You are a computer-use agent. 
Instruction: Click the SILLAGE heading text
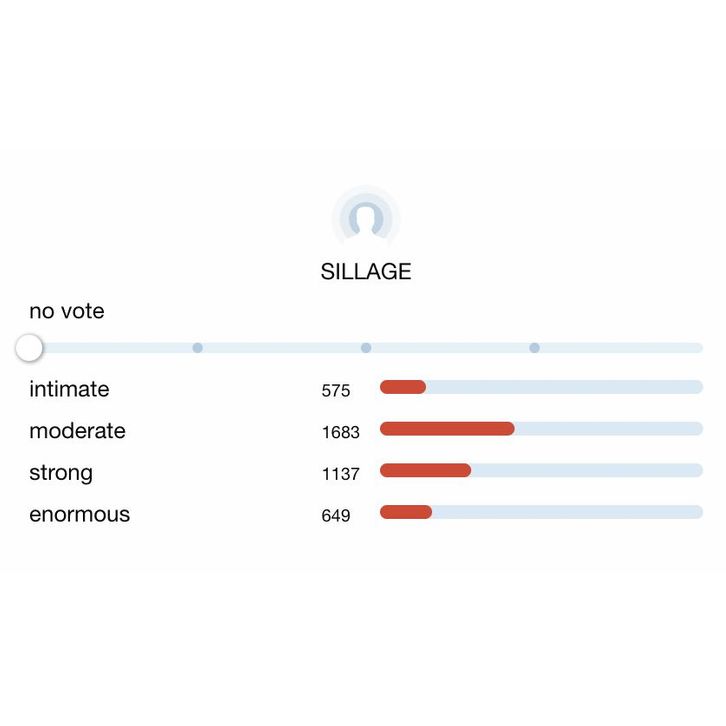pos(366,272)
